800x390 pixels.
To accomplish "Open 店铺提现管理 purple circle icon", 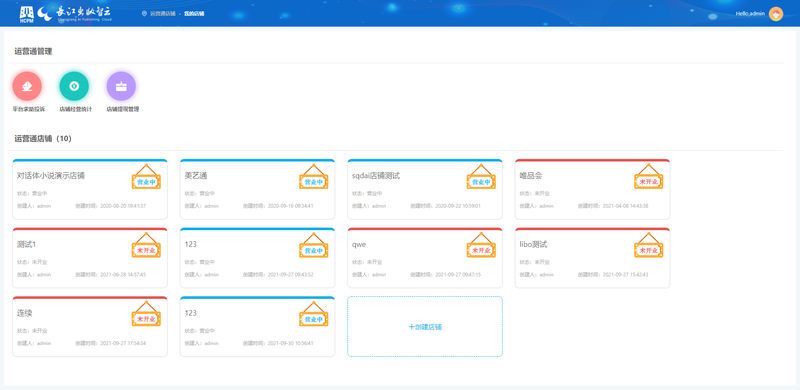I will pyautogui.click(x=121, y=86).
